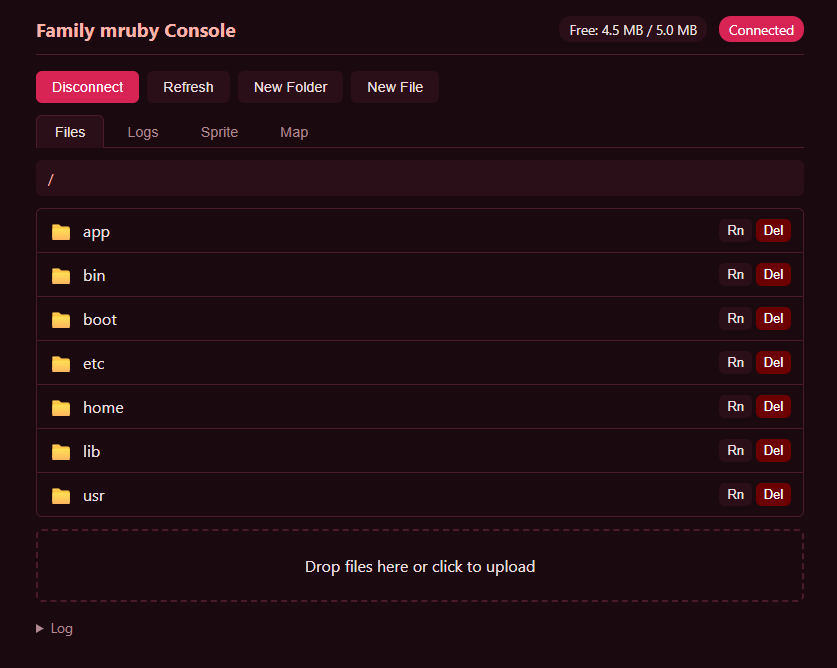Click the free storage indicator
This screenshot has width=837, height=668.
pos(633,30)
